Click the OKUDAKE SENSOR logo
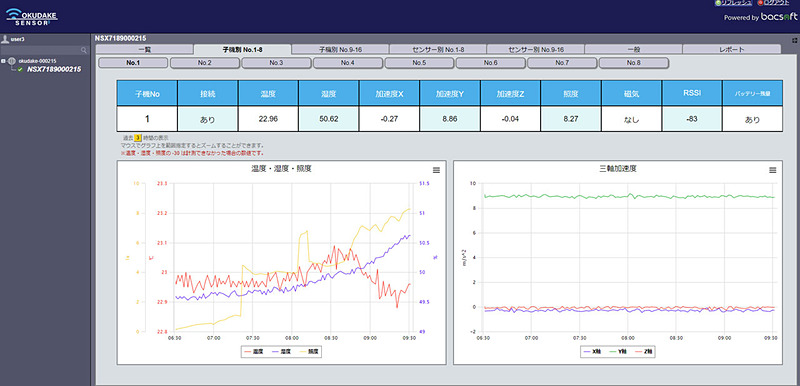The width and height of the screenshot is (800, 386). (x=32, y=17)
